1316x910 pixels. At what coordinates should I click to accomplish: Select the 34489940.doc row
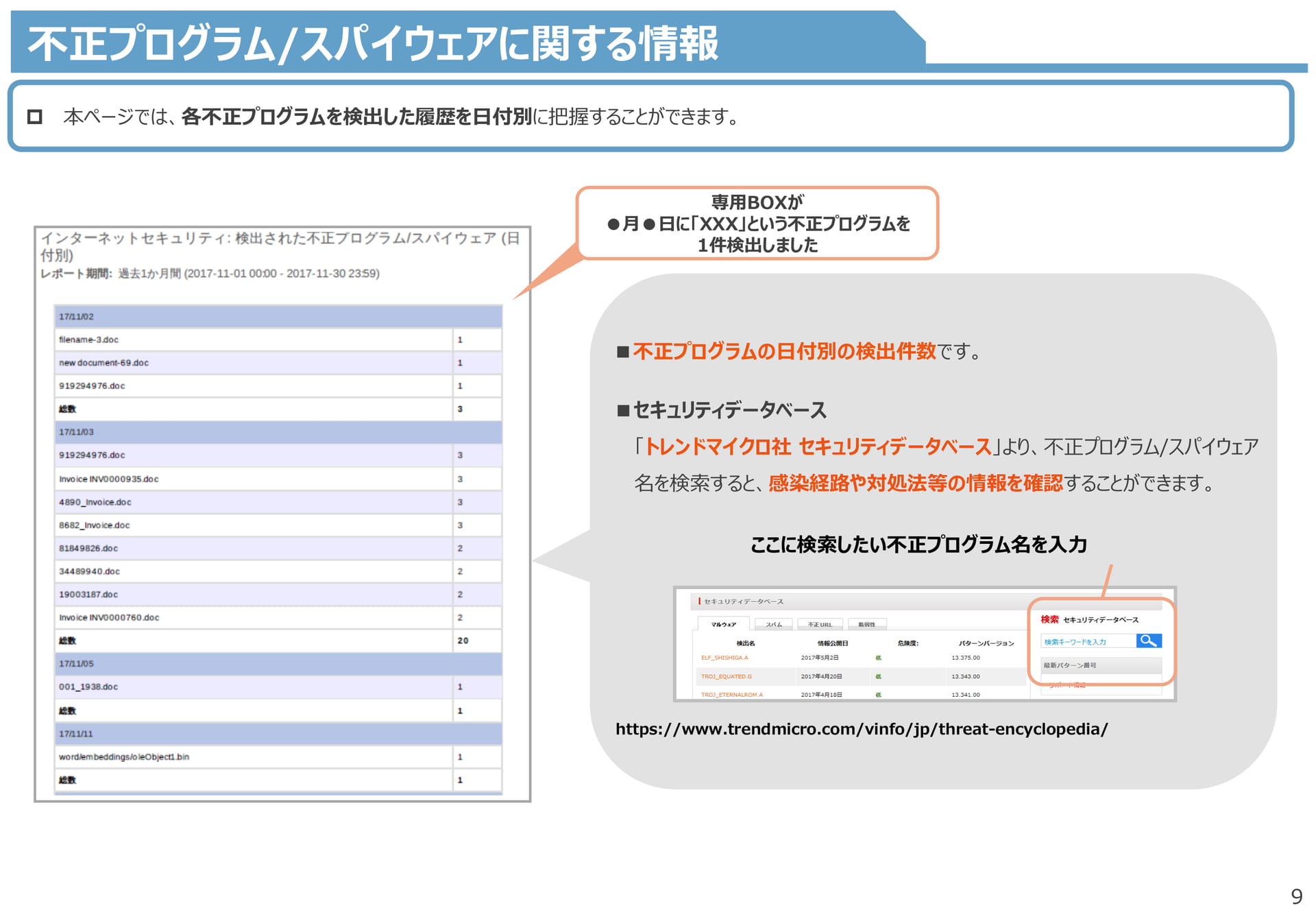click(x=278, y=571)
